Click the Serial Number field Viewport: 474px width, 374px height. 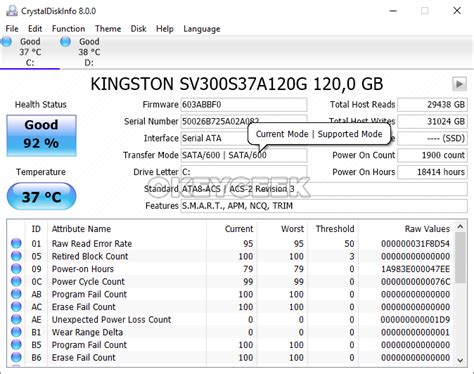pyautogui.click(x=244, y=121)
